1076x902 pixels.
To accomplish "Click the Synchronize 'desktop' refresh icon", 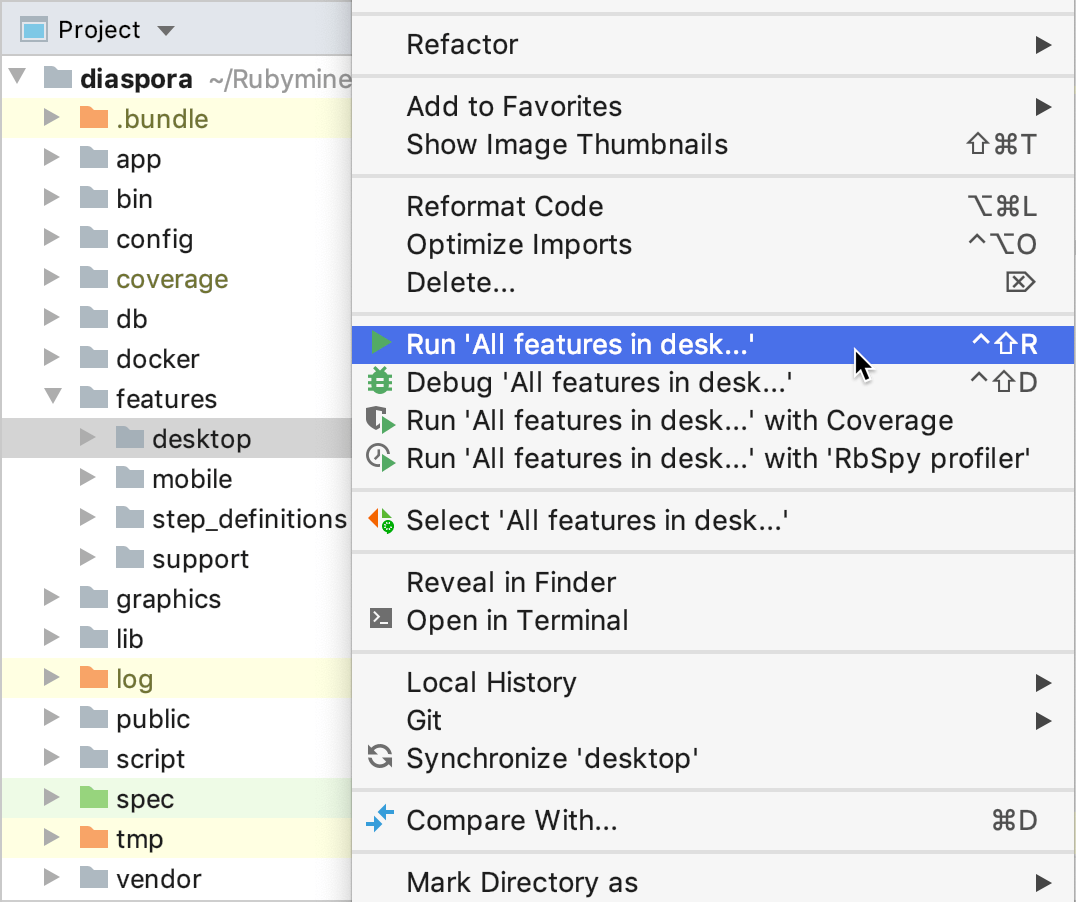I will coord(380,758).
